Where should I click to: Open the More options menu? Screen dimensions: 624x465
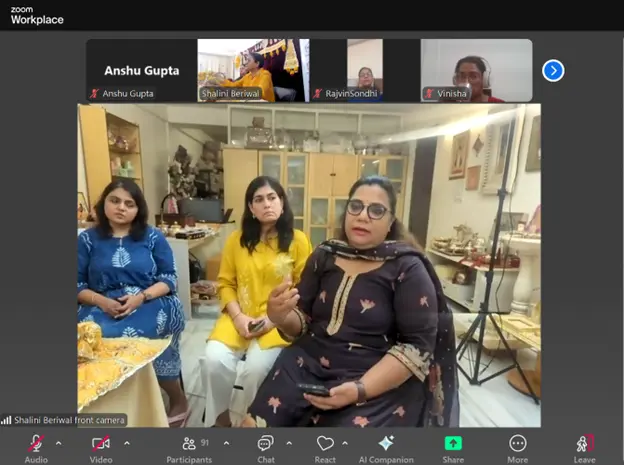(517, 443)
